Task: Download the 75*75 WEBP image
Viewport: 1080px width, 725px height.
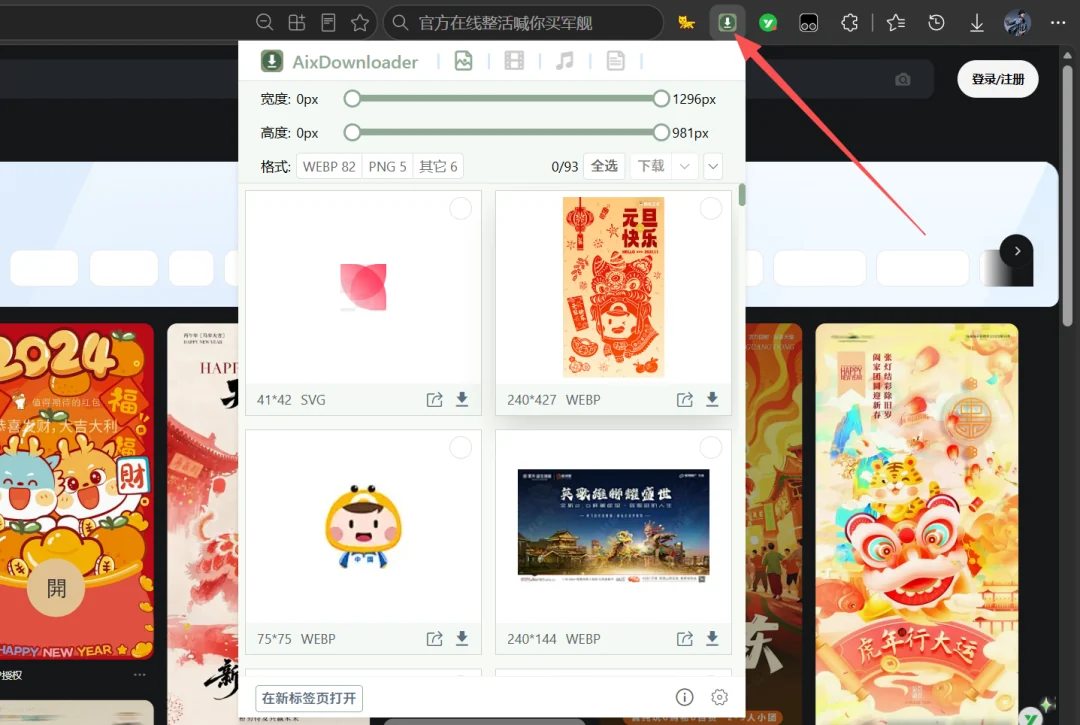Action: pyautogui.click(x=462, y=638)
